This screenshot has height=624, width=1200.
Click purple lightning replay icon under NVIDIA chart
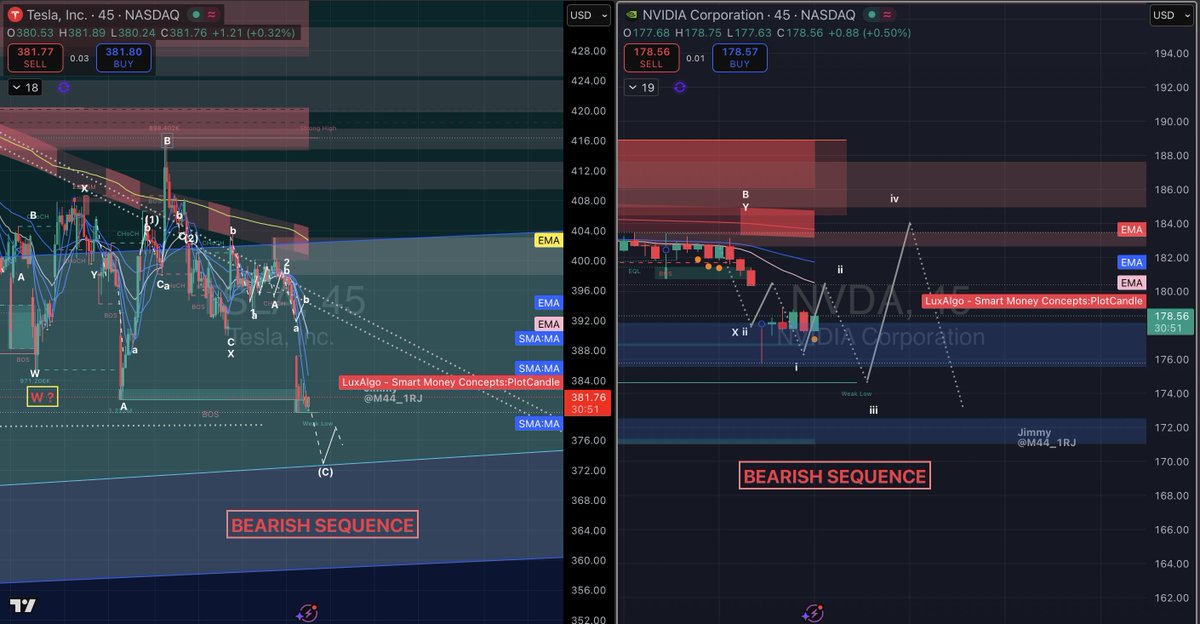point(814,612)
